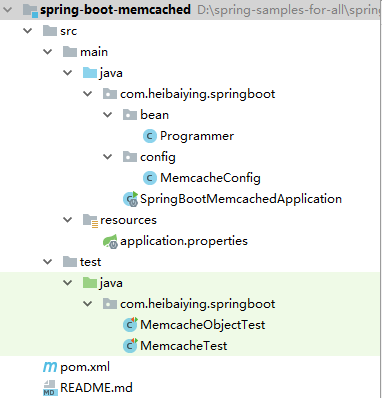Select com.heibaiying.springboot package under main

[x=198, y=94]
